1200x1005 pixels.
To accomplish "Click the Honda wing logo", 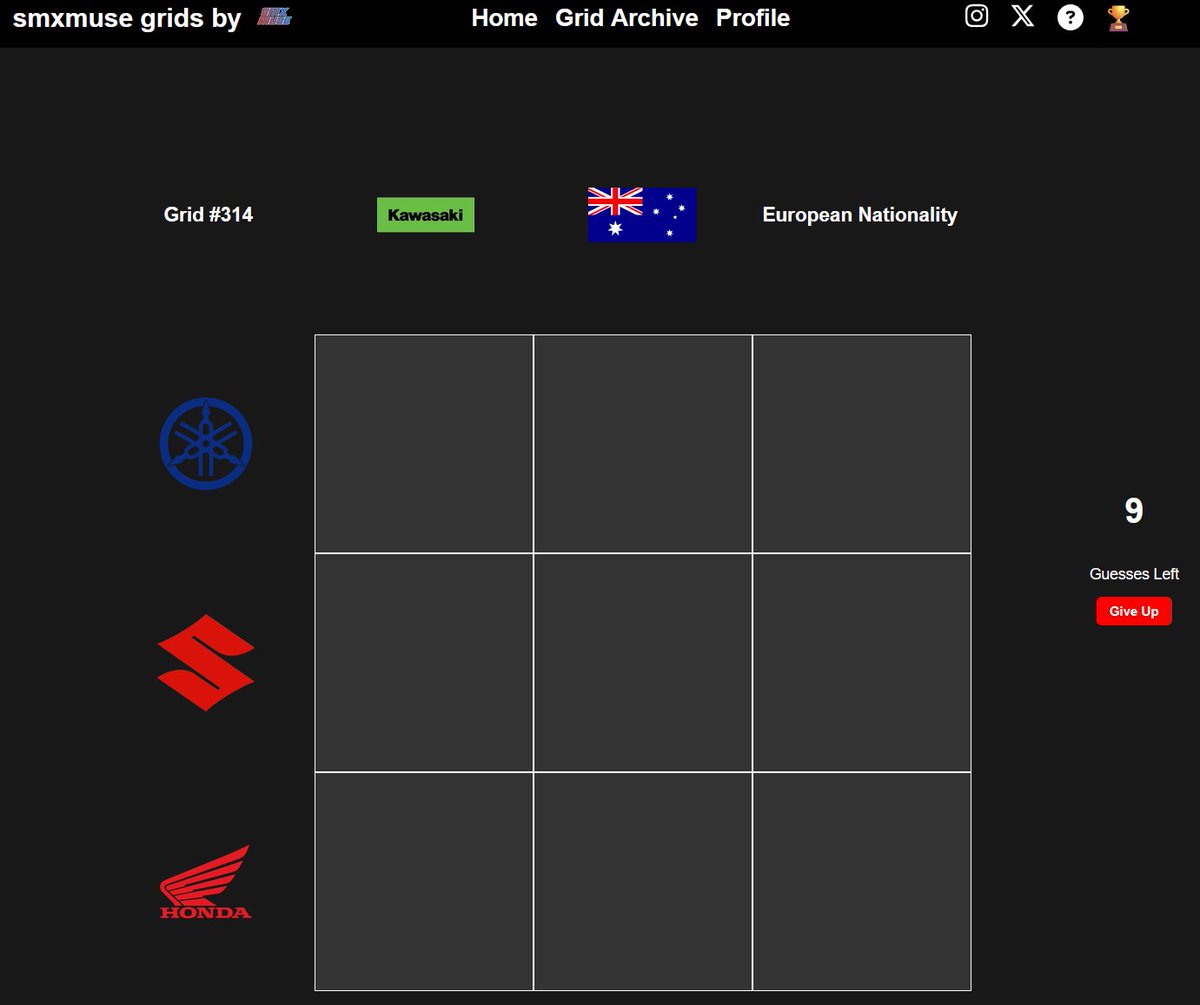I will (x=206, y=881).
